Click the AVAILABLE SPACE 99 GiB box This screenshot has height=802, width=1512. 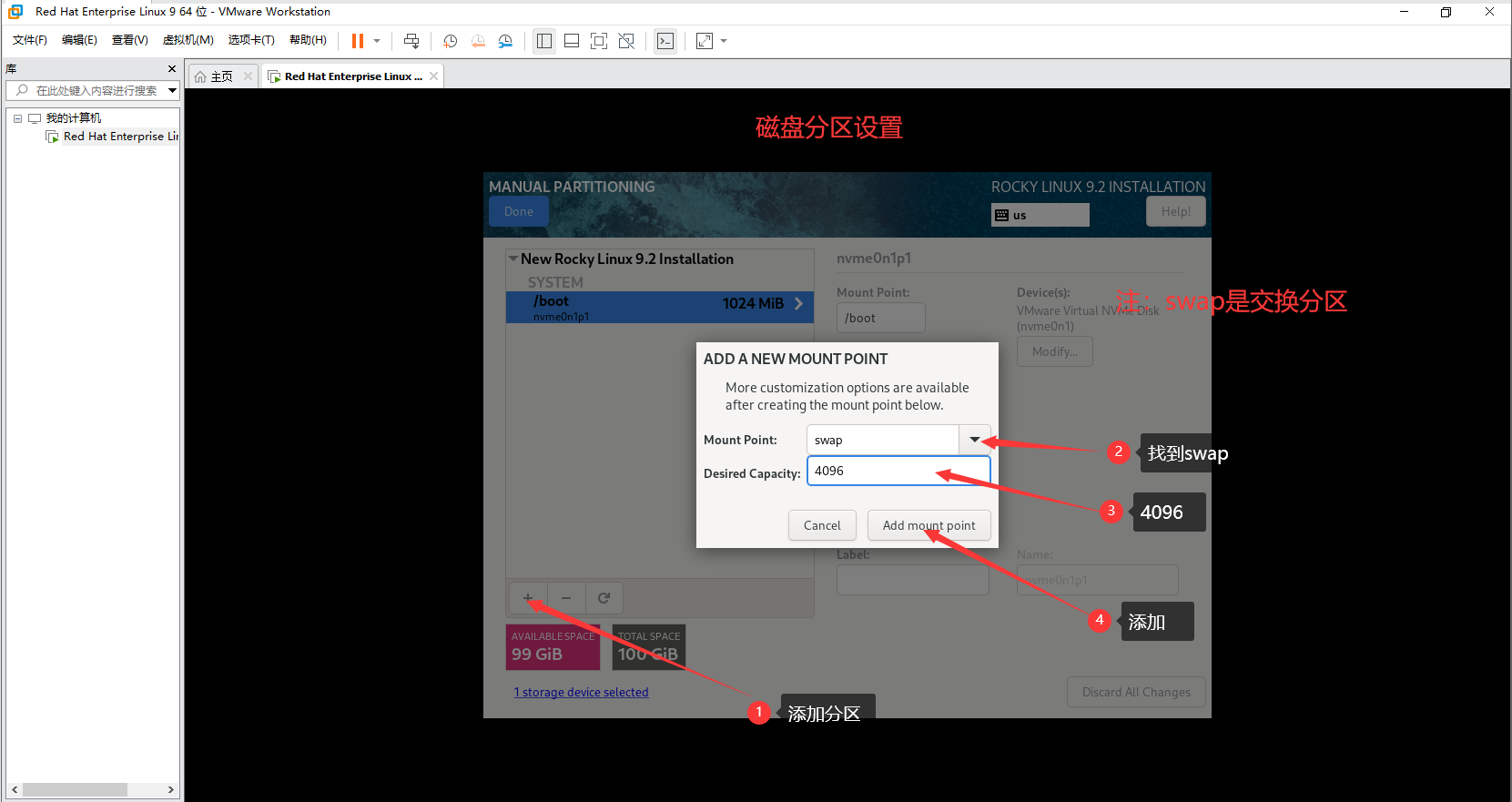[x=553, y=647]
